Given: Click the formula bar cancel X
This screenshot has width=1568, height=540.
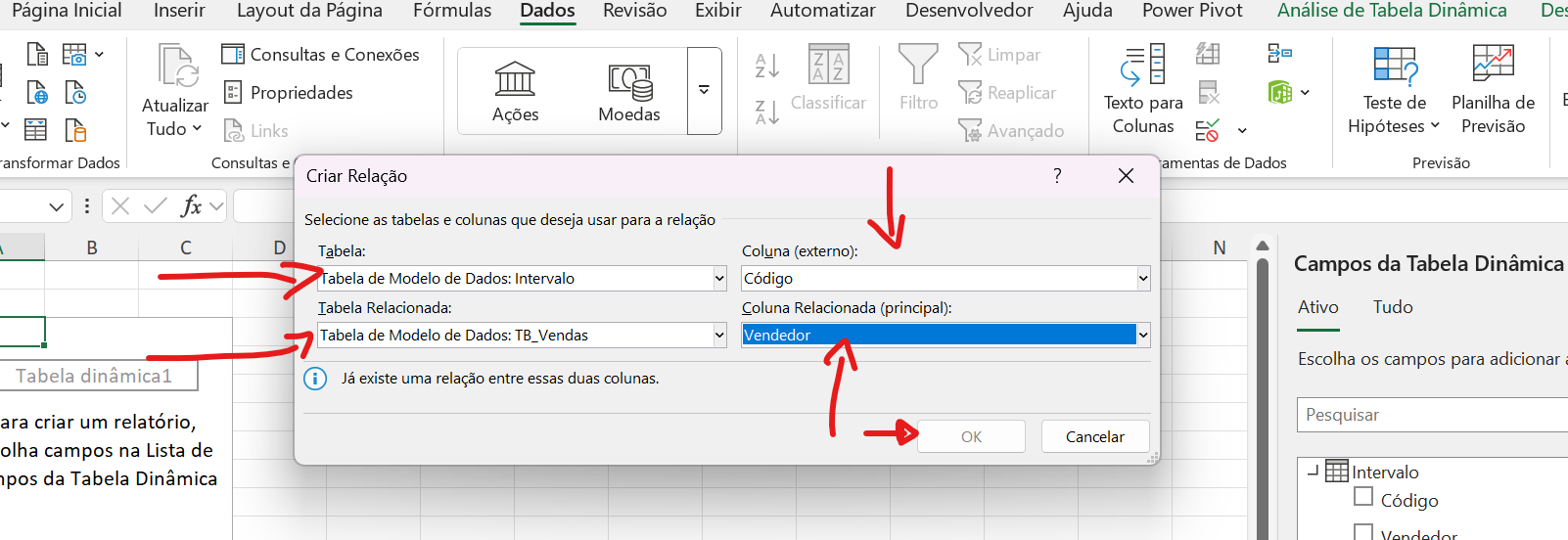Looking at the screenshot, I should point(120,206).
